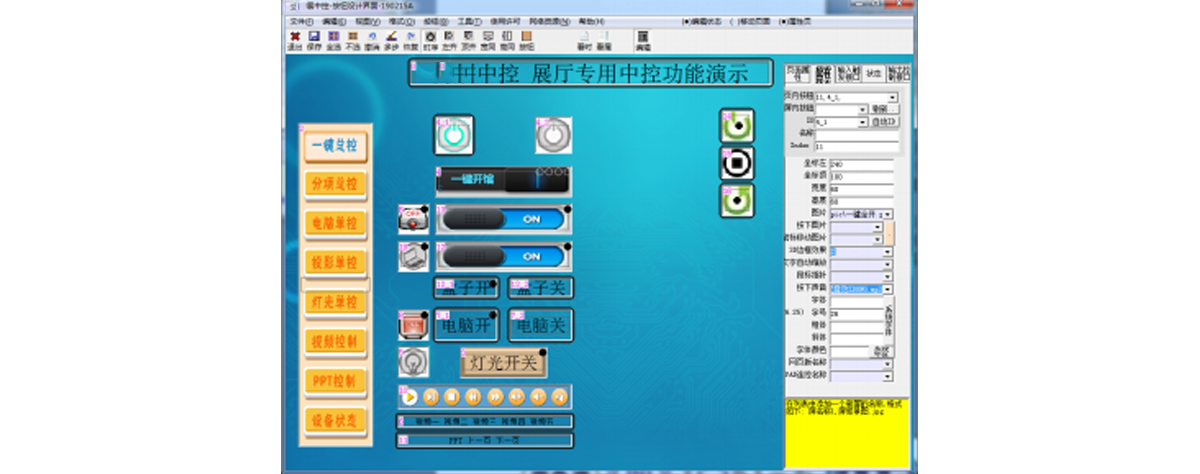The height and width of the screenshot is (474, 1200).
Task: Select the red computer icon beside 电脑开
Action: [413, 325]
